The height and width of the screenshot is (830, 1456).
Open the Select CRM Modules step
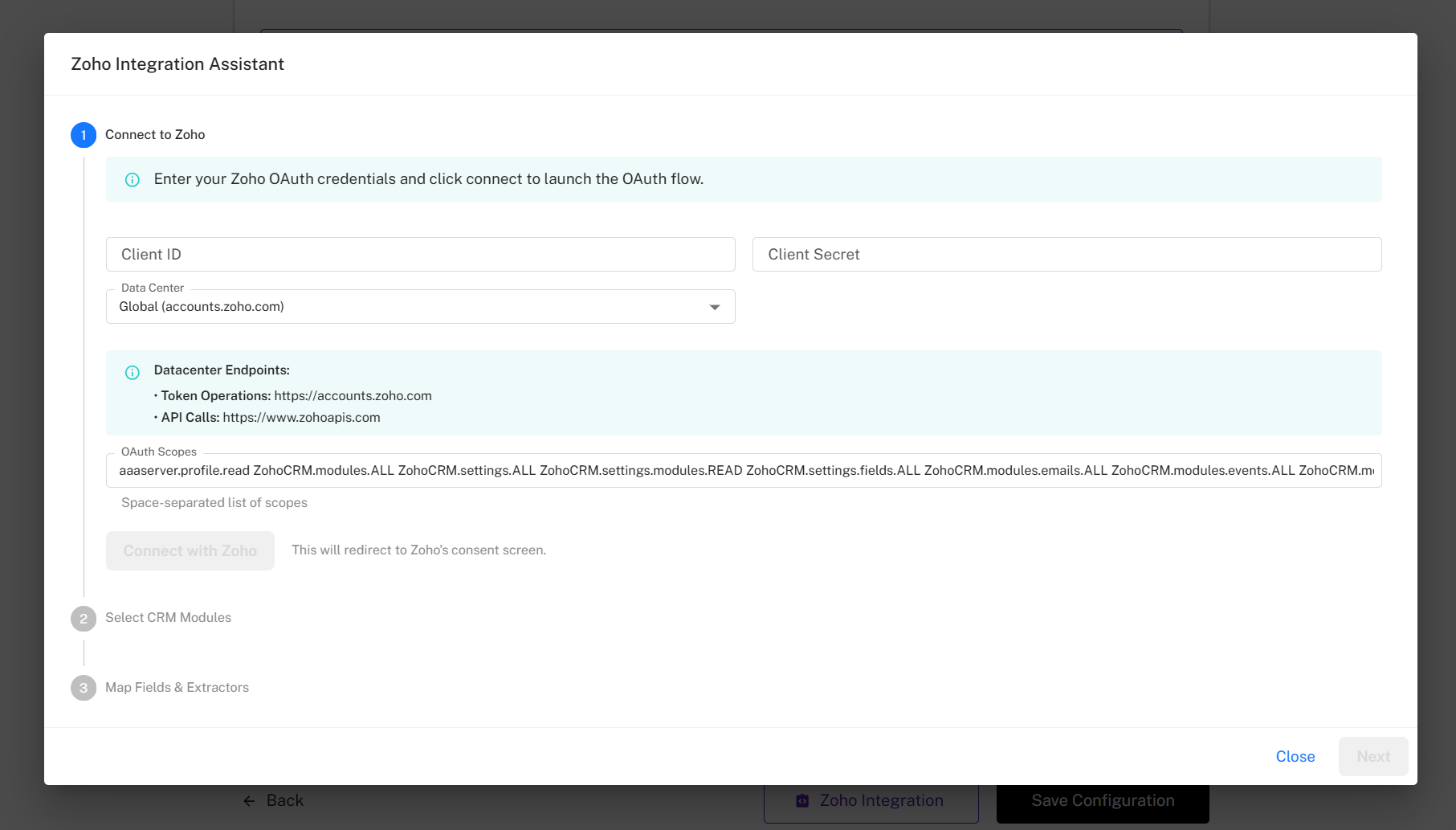coord(168,618)
